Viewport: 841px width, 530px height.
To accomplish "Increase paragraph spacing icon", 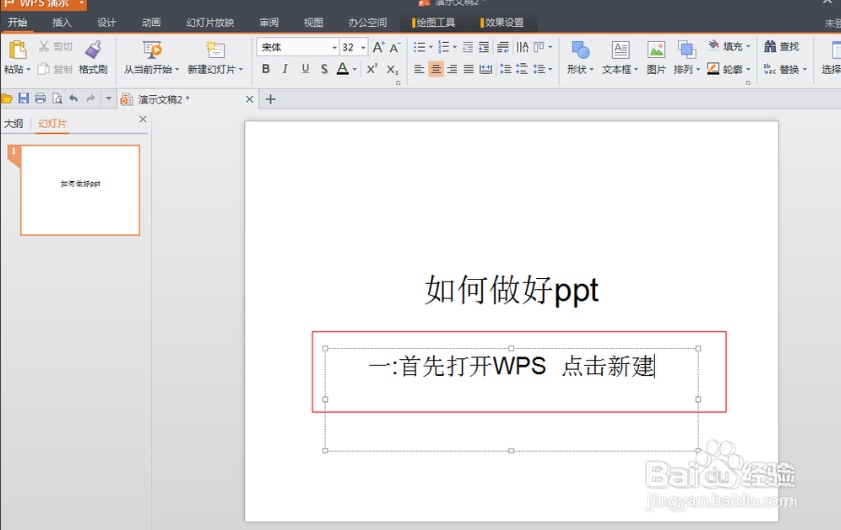I will point(505,69).
